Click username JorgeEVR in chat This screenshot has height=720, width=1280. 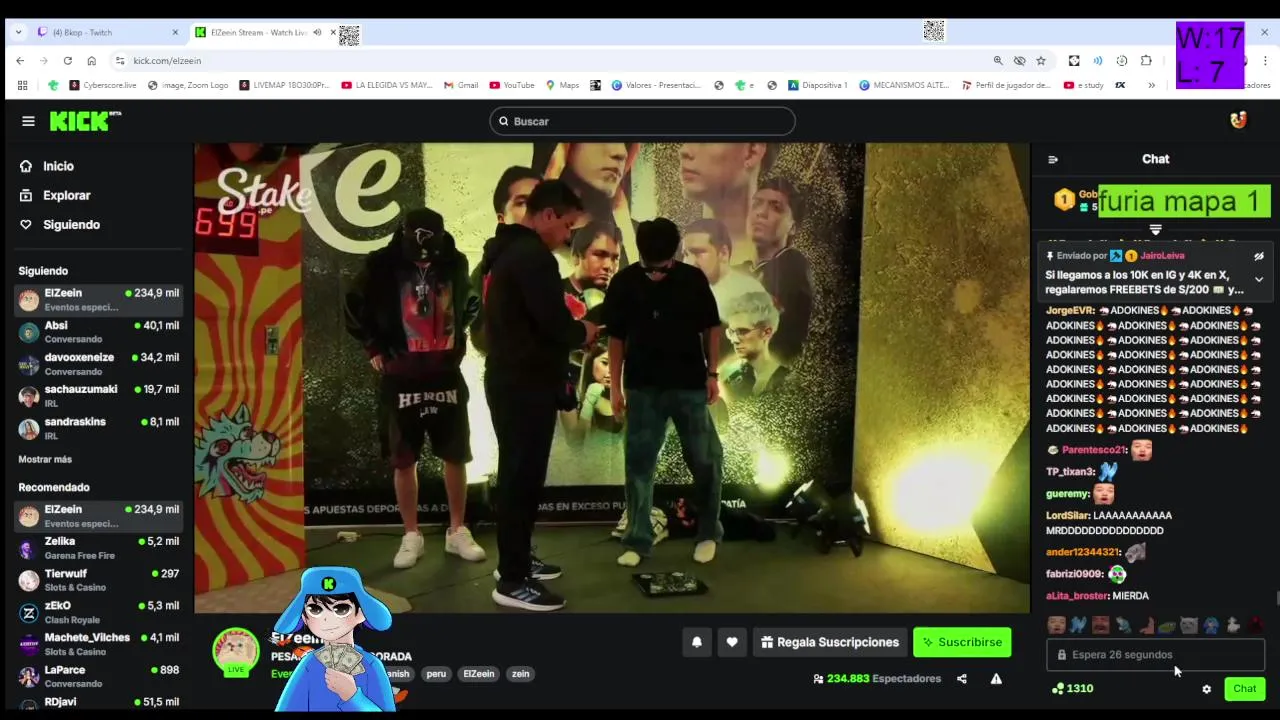[1069, 311]
